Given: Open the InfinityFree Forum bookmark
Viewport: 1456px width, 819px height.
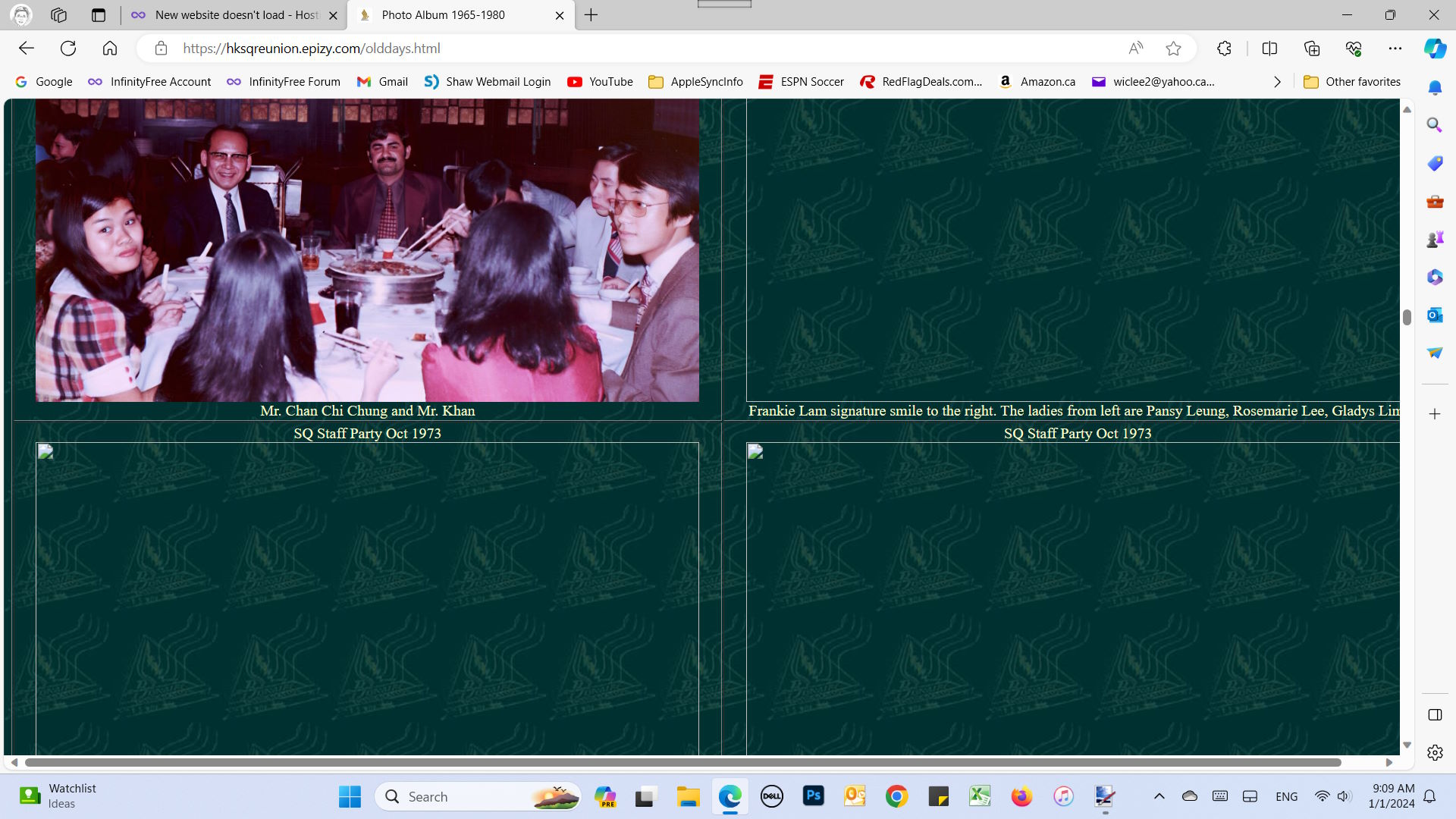Looking at the screenshot, I should pyautogui.click(x=284, y=82).
